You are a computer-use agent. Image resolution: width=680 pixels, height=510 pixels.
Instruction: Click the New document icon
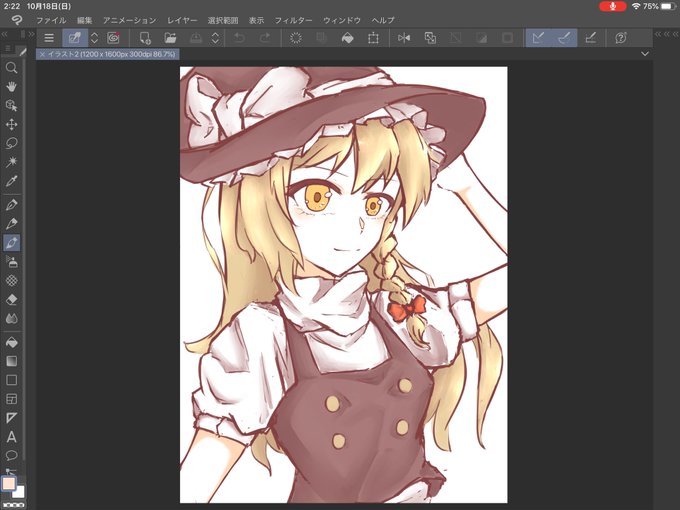click(145, 38)
